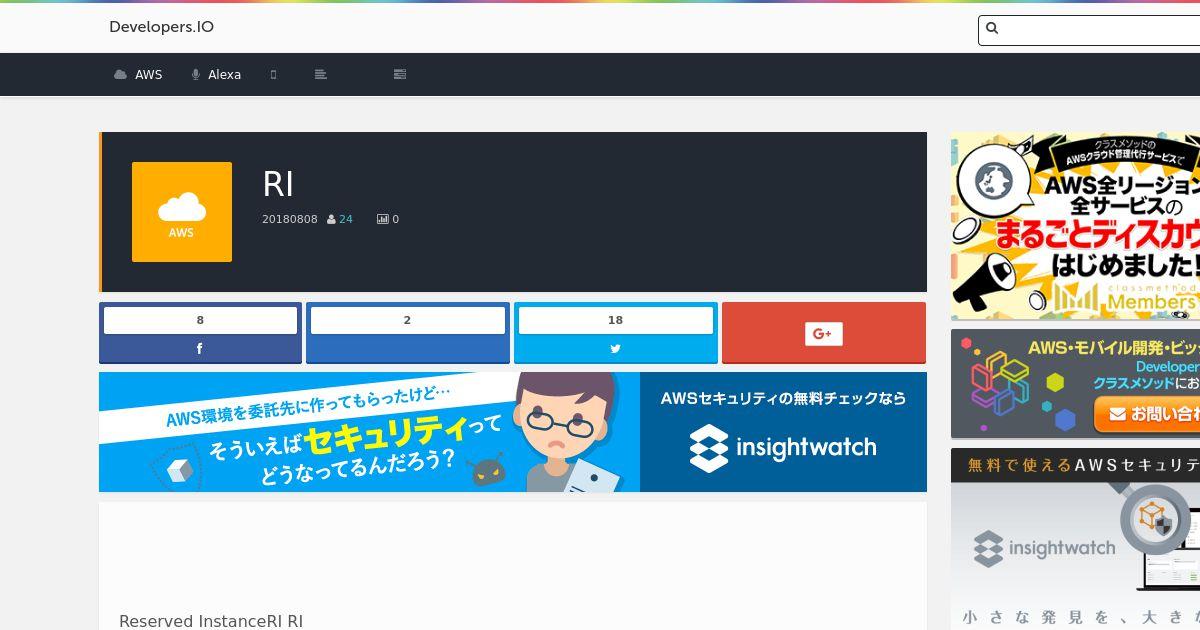Click the Twitter share count 18
Image resolution: width=1200 pixels, height=630 pixels.
(615, 320)
